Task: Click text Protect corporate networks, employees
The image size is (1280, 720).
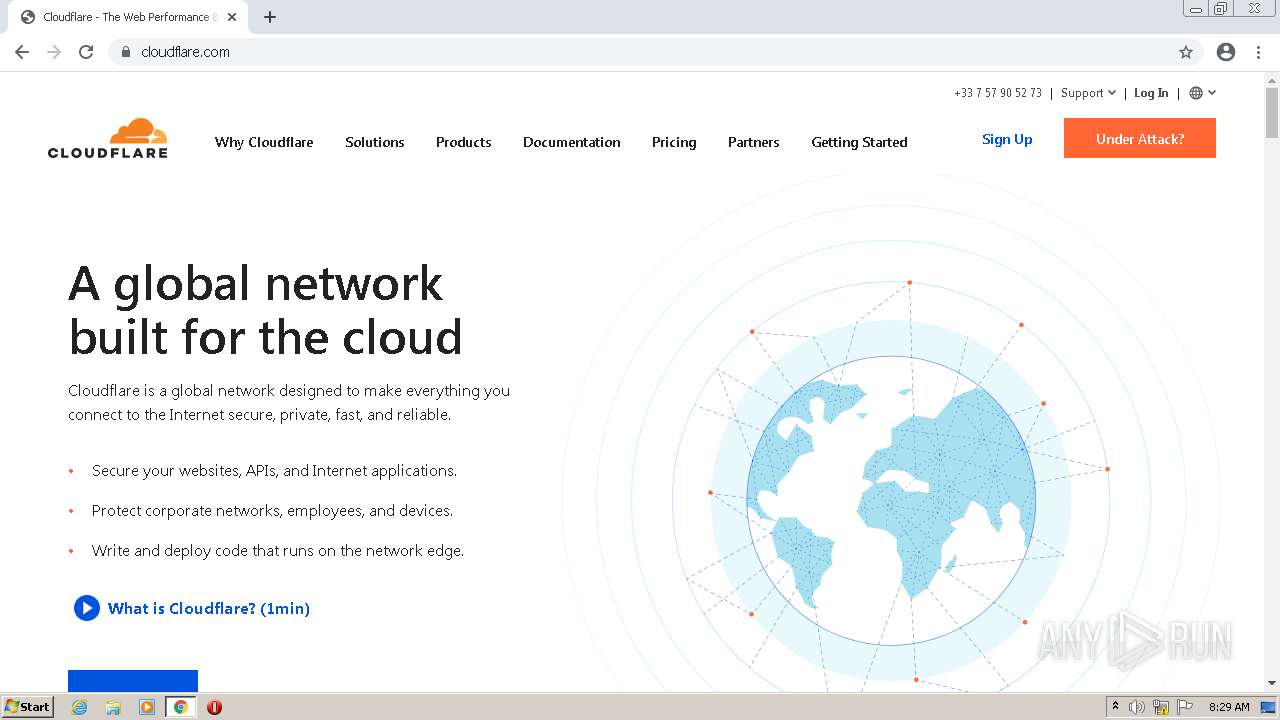Action: (x=272, y=510)
